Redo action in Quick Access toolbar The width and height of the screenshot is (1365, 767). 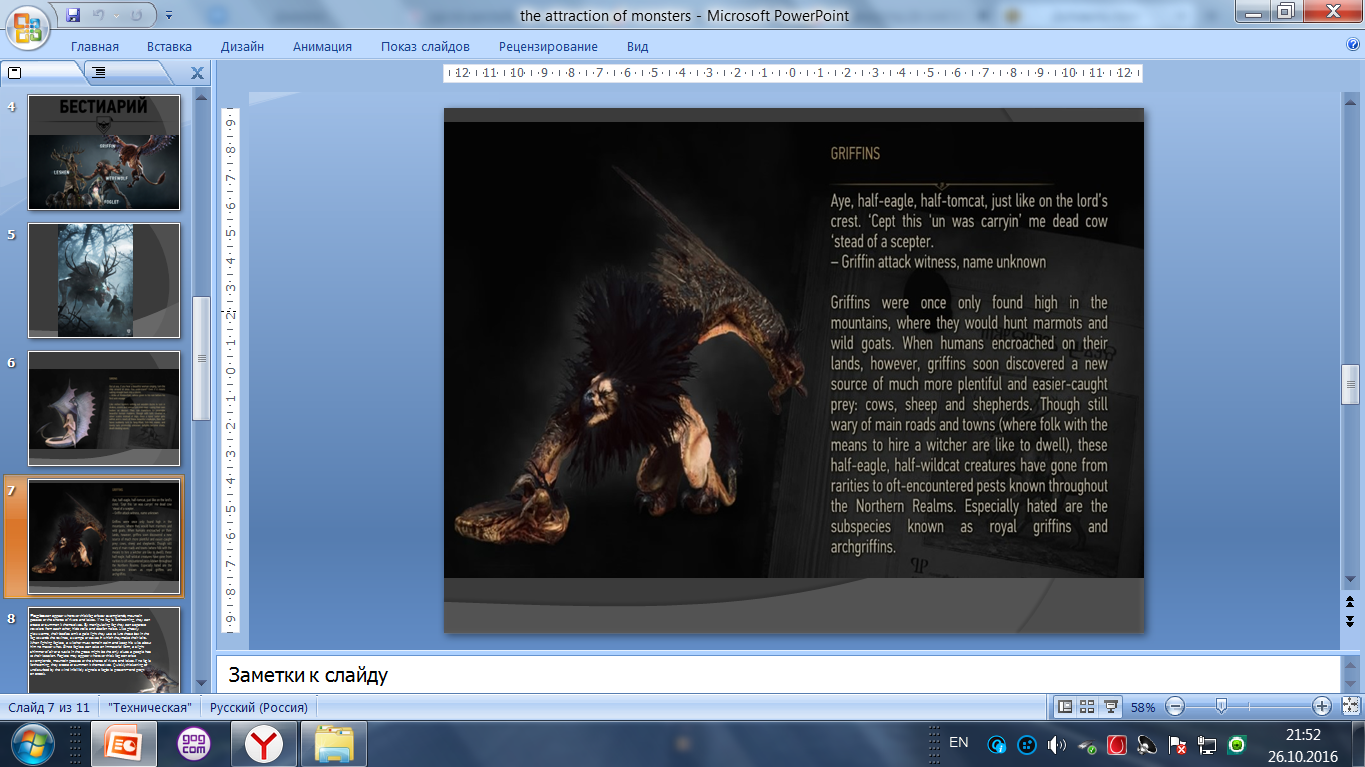[137, 15]
